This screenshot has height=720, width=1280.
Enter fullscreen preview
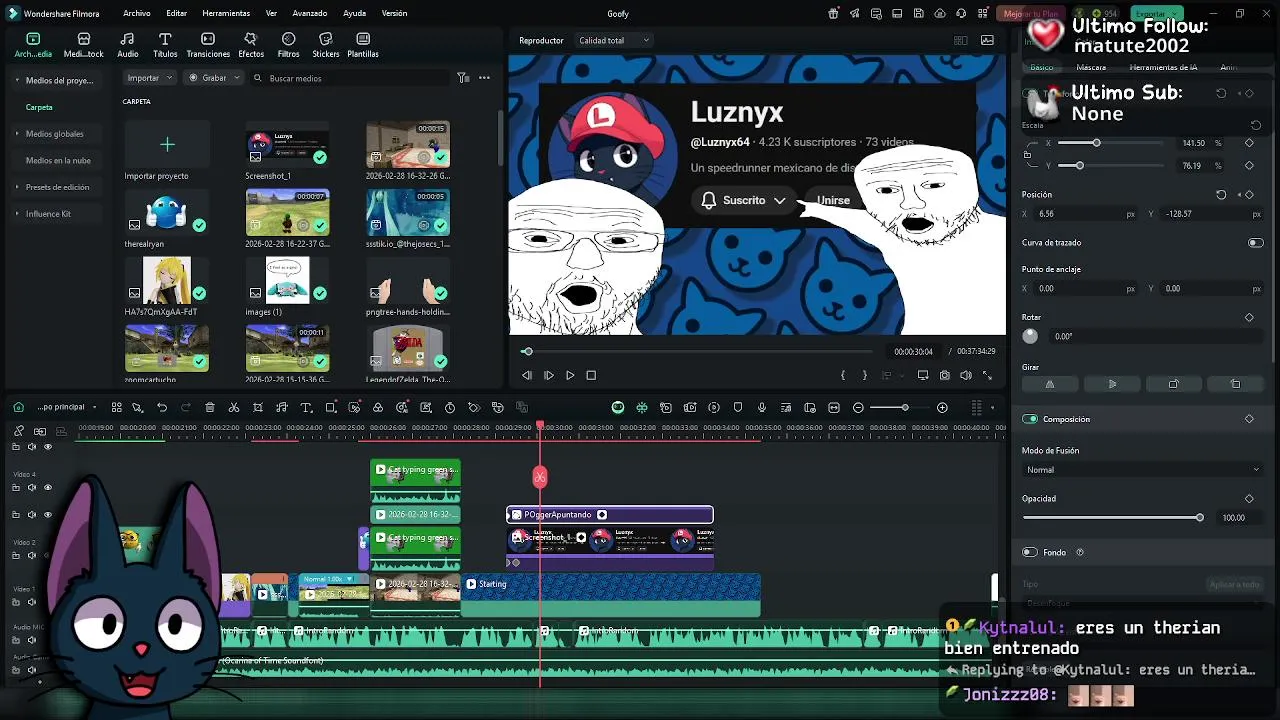[987, 375]
